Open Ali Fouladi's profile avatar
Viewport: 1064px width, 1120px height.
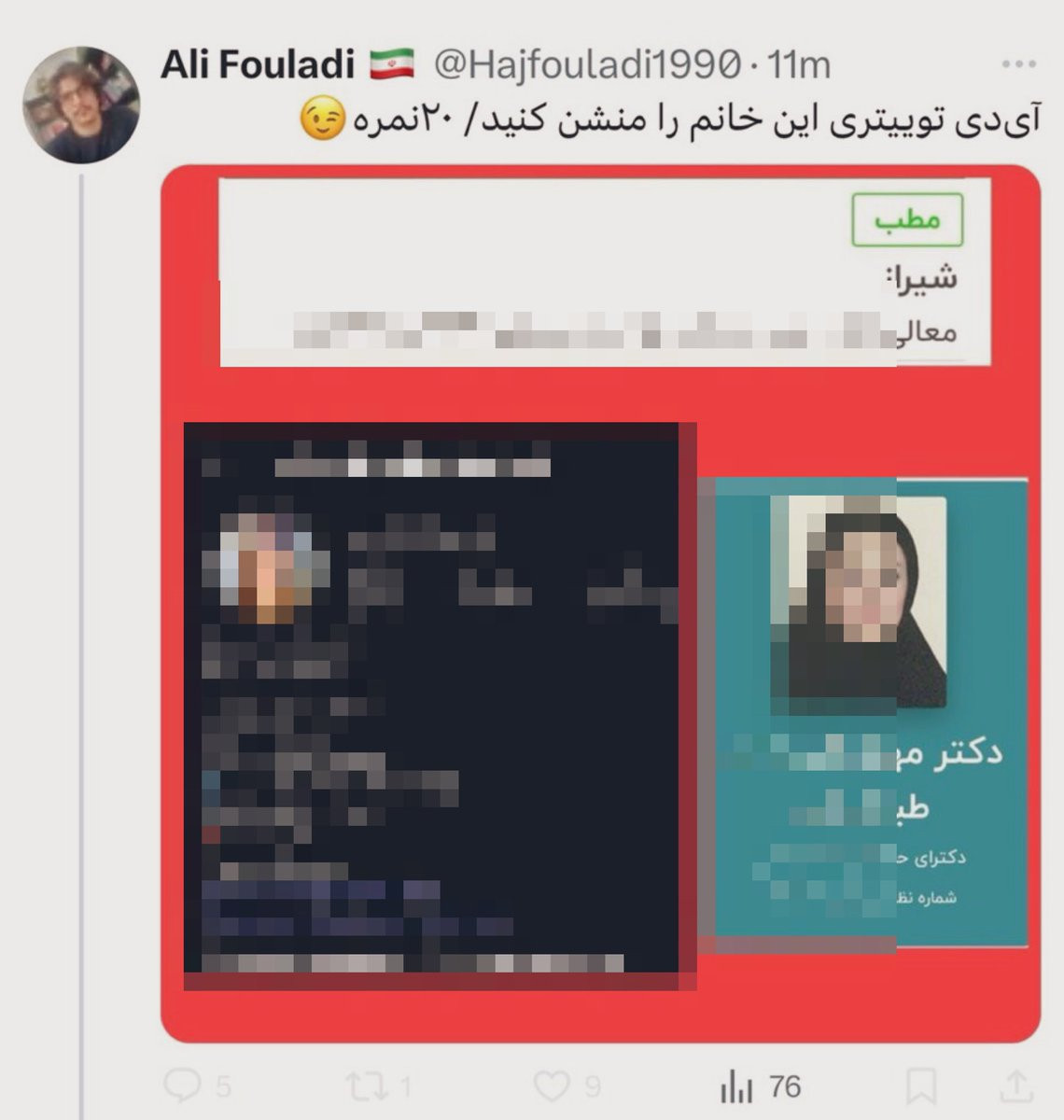point(81,105)
